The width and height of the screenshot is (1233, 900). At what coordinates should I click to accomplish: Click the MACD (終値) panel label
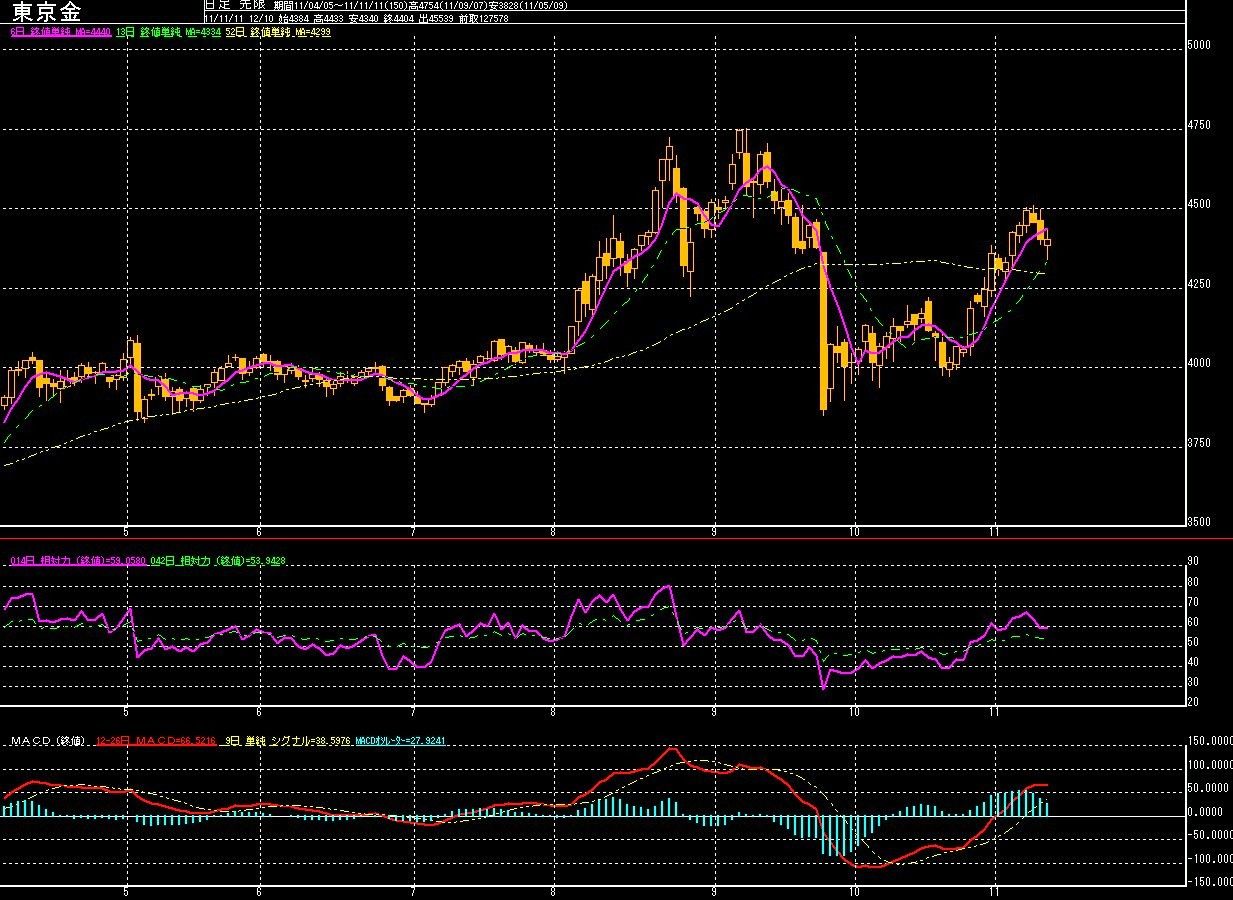click(48, 741)
